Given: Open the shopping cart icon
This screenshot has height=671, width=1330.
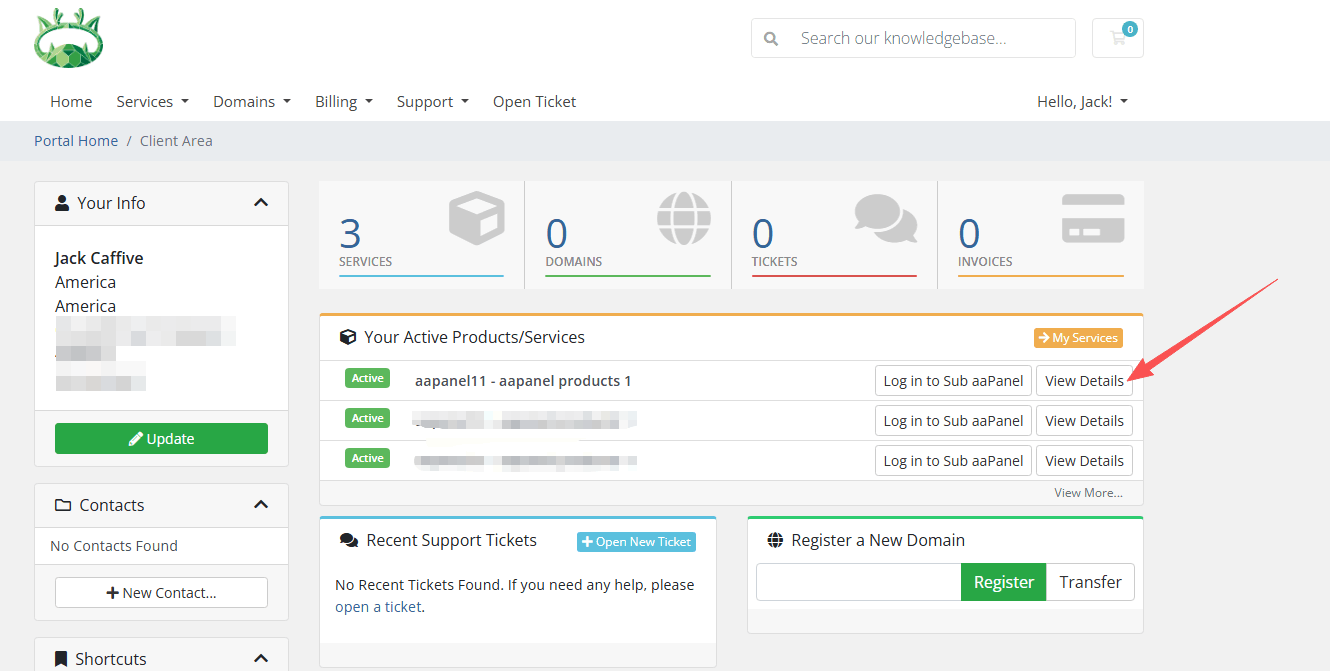Looking at the screenshot, I should coord(1117,38).
